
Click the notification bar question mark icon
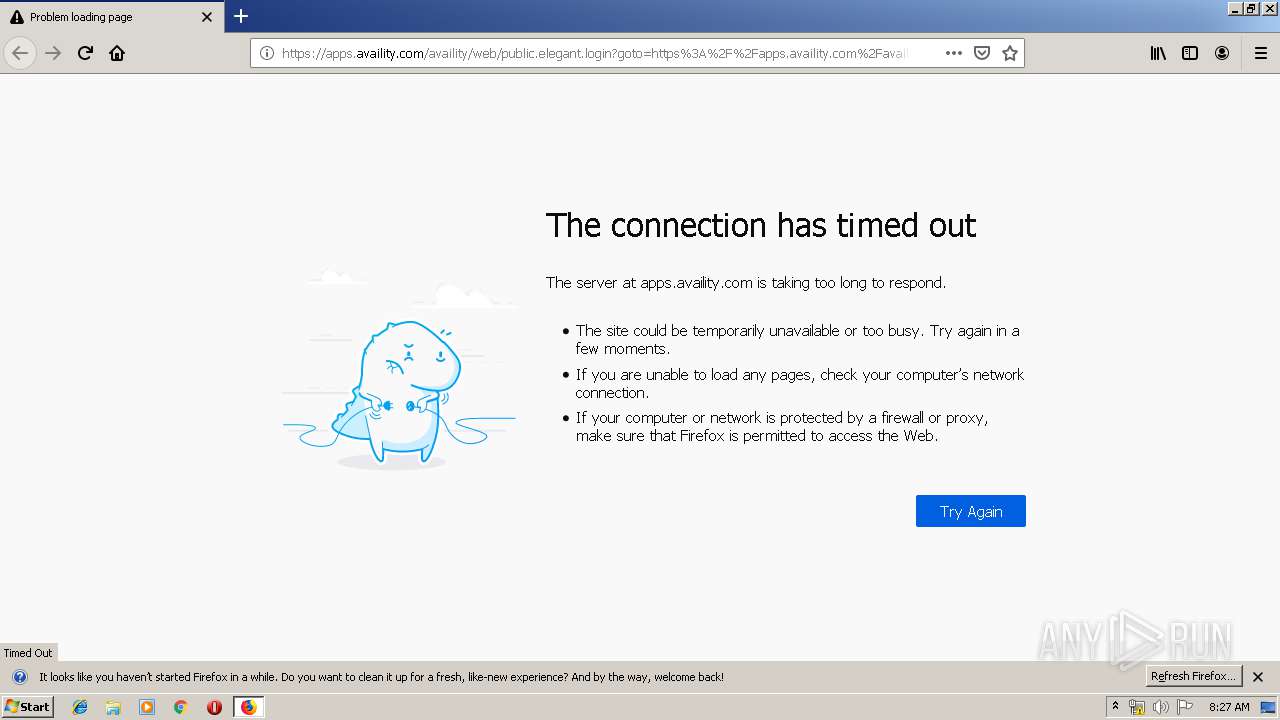click(x=20, y=677)
